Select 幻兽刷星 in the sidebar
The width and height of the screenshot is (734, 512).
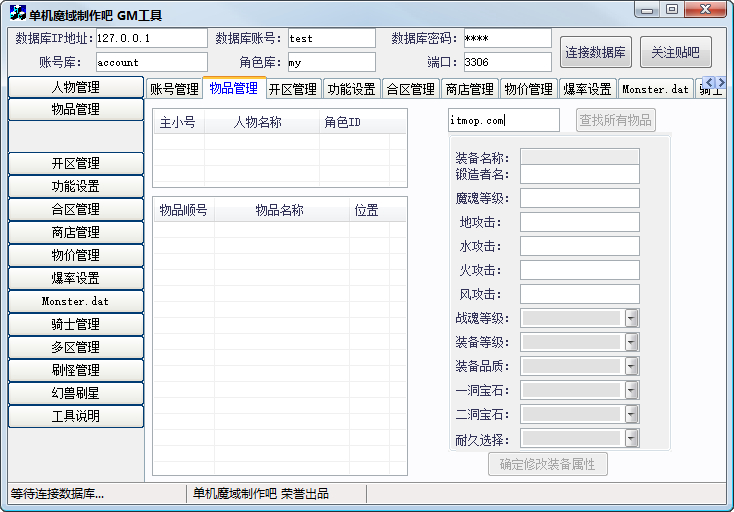[76, 393]
